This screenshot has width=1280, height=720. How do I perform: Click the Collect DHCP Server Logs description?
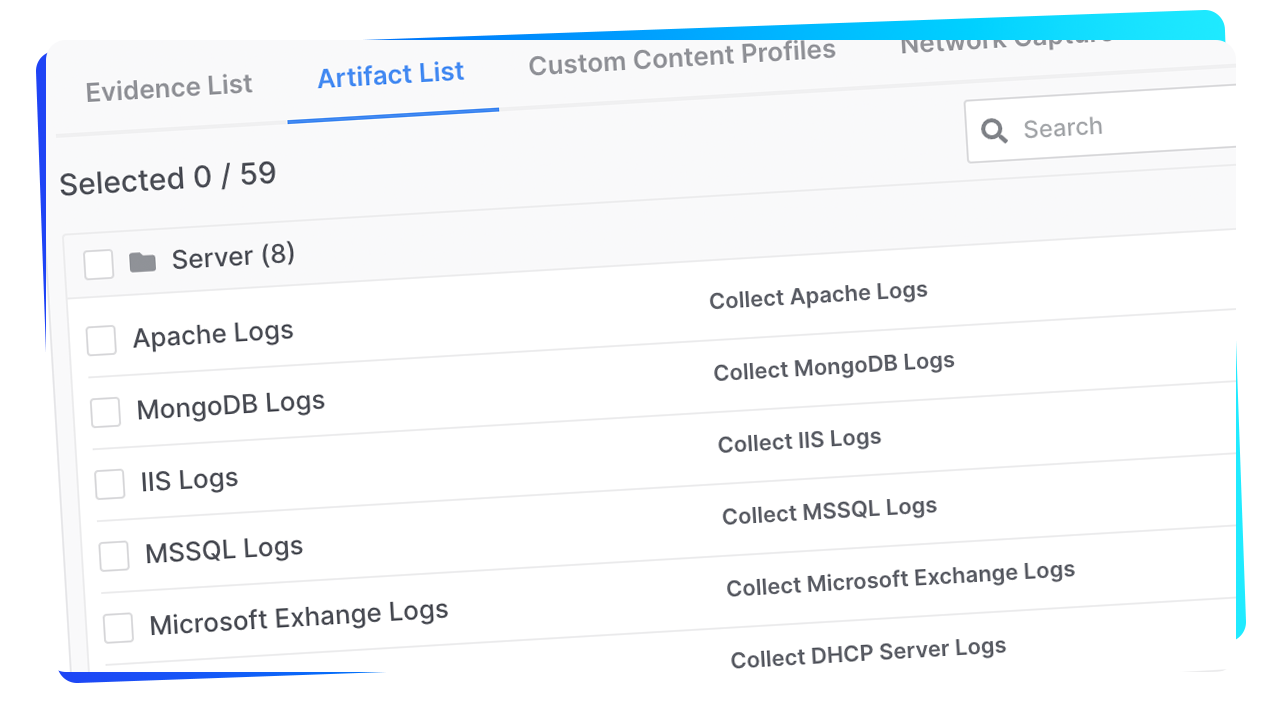tap(868, 652)
